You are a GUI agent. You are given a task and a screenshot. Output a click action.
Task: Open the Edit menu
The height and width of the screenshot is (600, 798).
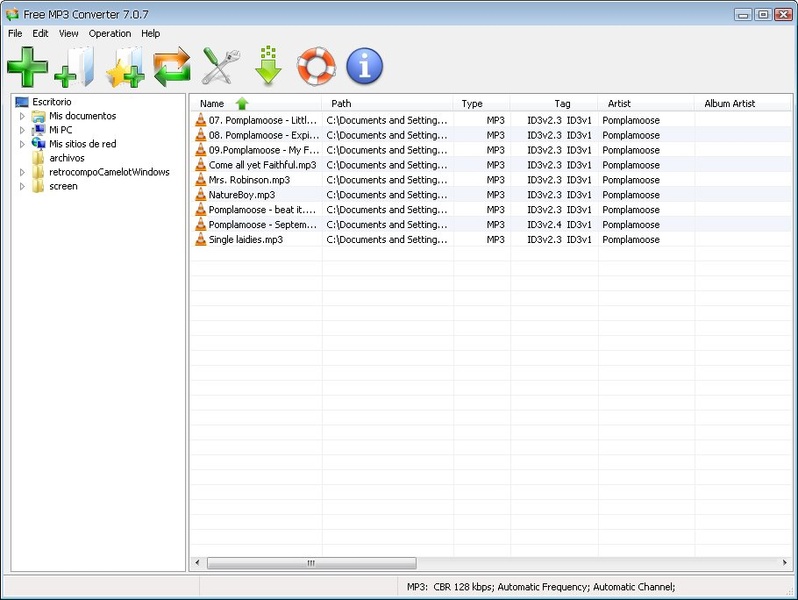[40, 33]
